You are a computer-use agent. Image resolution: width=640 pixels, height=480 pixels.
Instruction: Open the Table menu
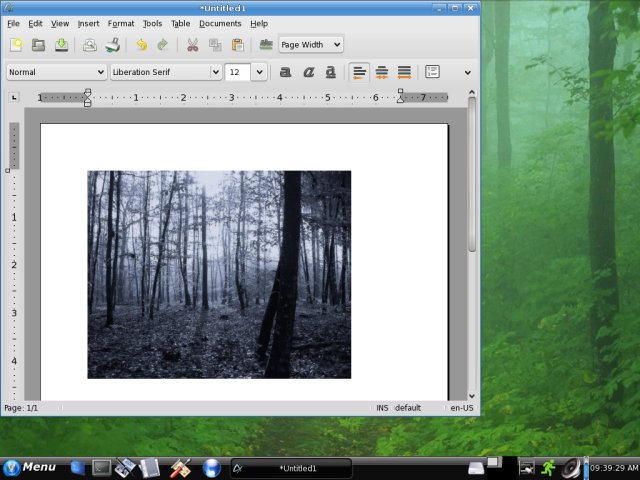(x=180, y=23)
